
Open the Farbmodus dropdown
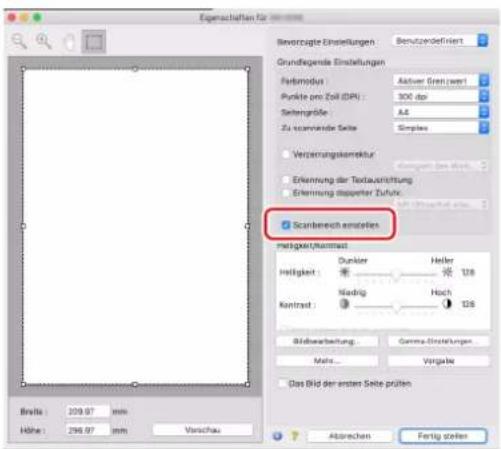pos(441,81)
